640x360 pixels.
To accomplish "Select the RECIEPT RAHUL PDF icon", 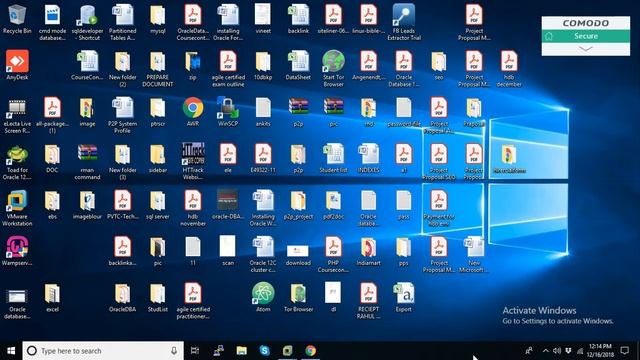I will point(369,301).
